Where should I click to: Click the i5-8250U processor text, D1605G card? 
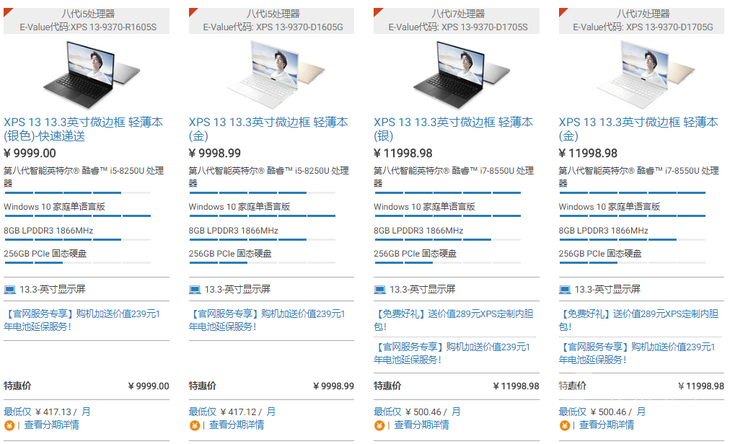[x=269, y=177]
